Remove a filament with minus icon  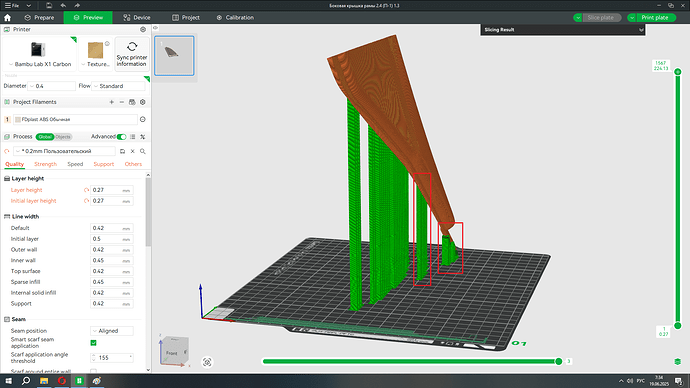122,102
